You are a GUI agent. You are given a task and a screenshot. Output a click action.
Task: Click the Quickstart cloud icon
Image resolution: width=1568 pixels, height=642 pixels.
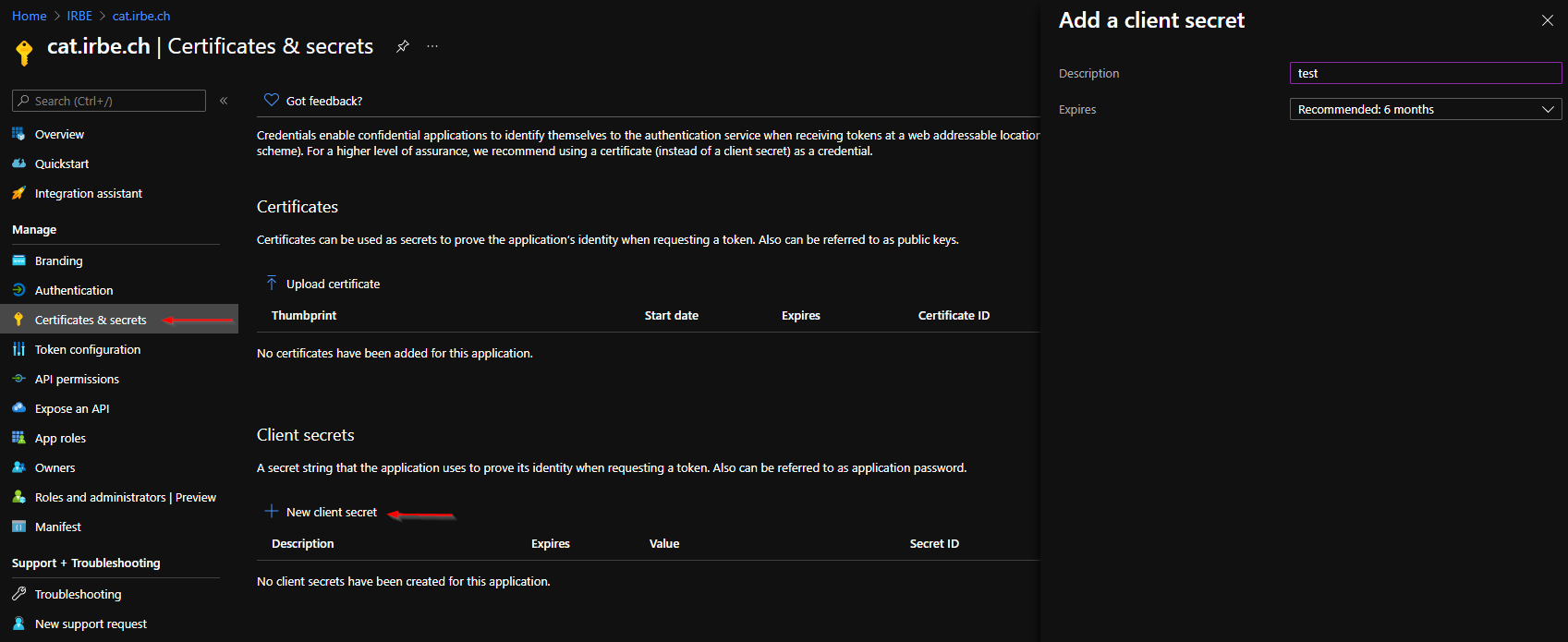pos(18,164)
